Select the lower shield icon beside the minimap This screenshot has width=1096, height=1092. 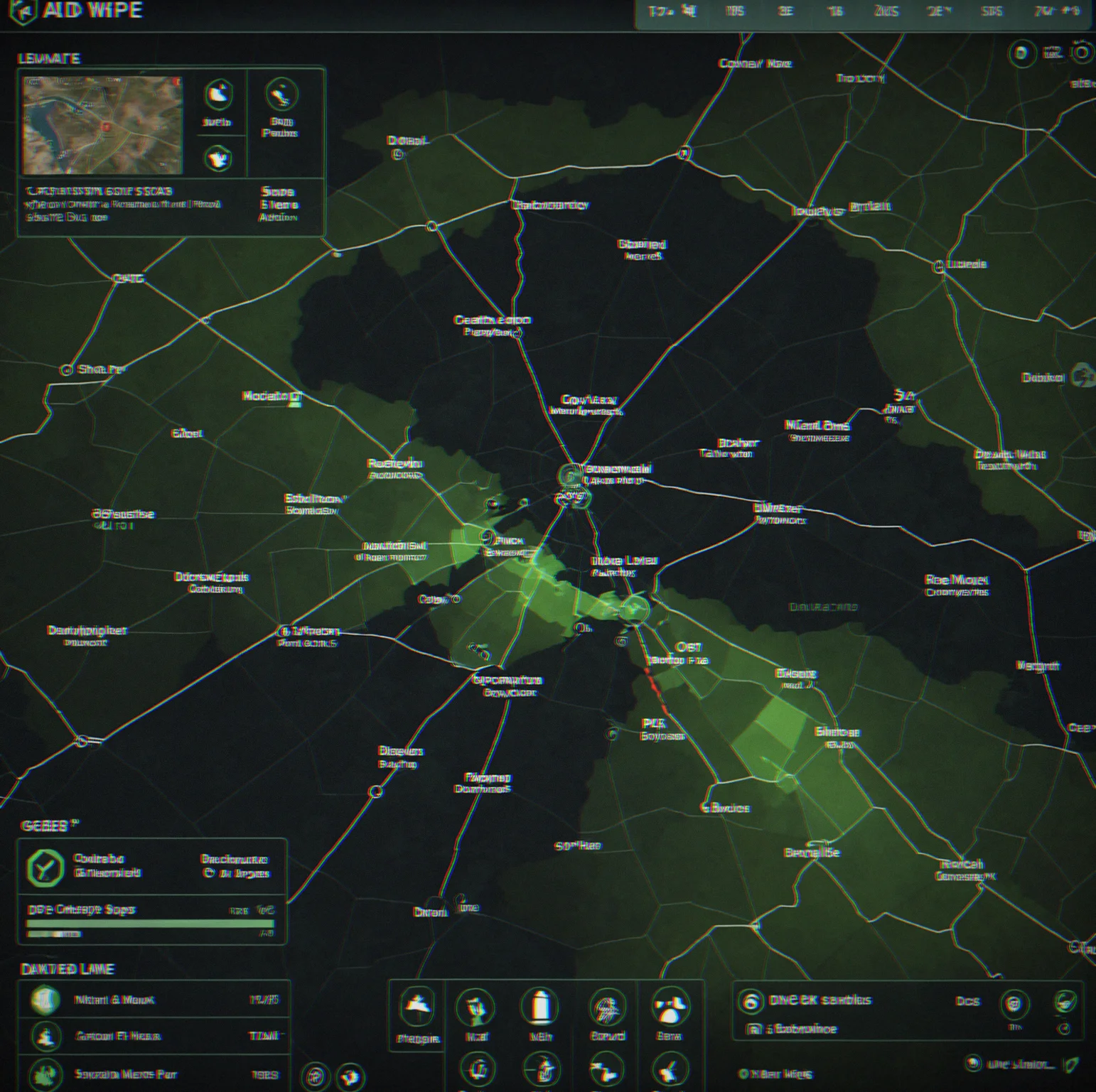point(218,158)
